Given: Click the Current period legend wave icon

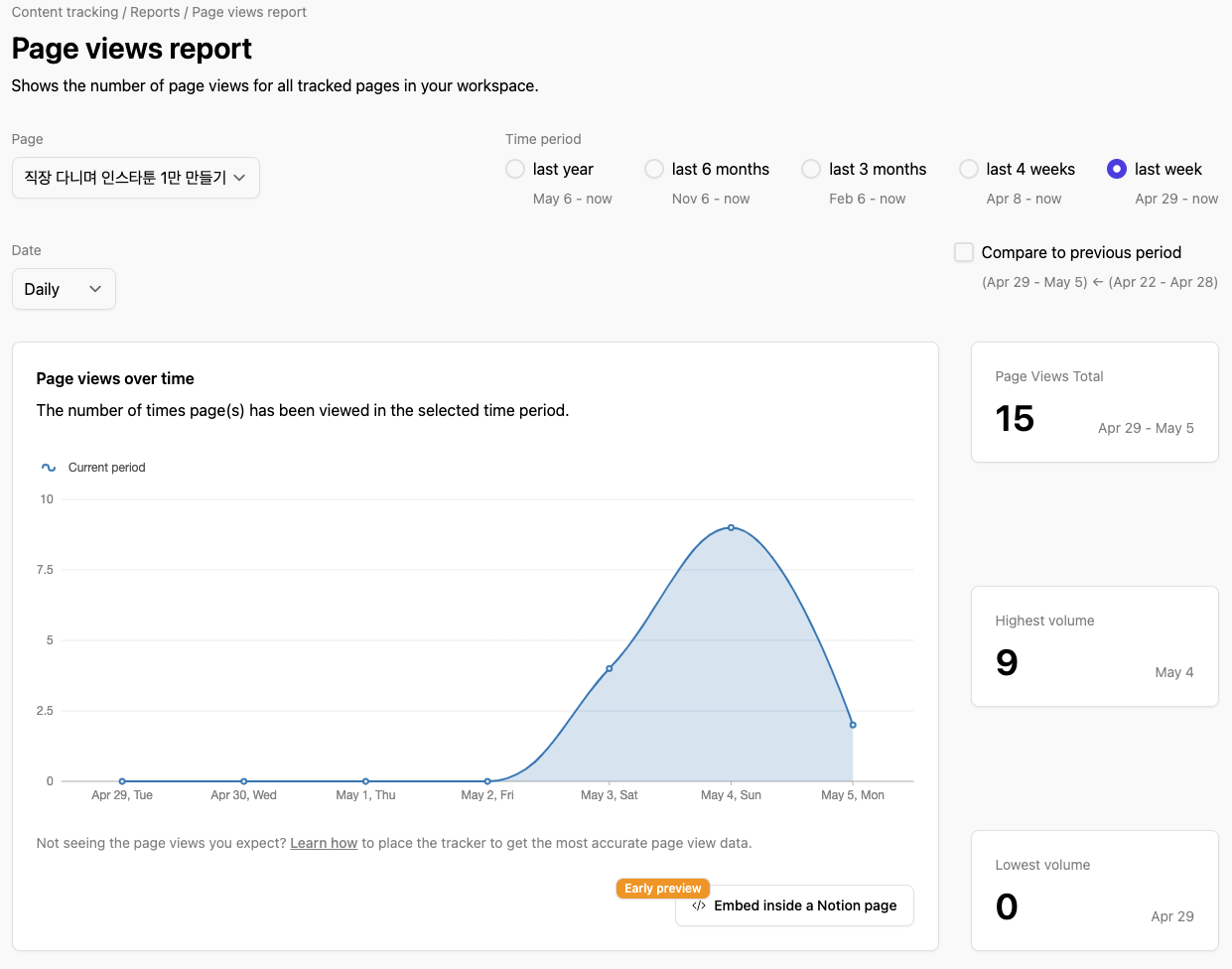Looking at the screenshot, I should pos(49,468).
